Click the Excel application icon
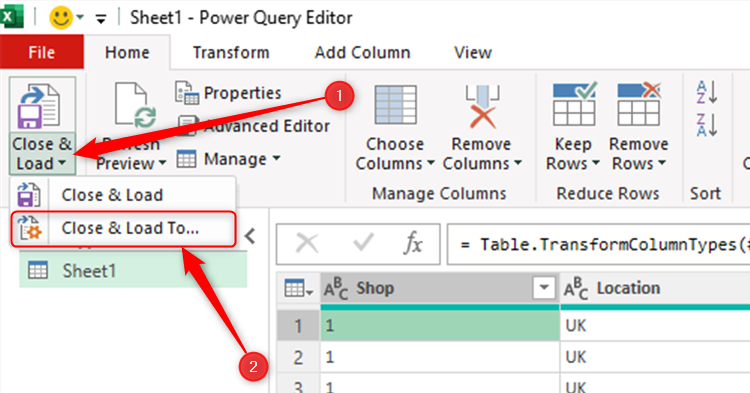This screenshot has height=393, width=750. point(11,18)
